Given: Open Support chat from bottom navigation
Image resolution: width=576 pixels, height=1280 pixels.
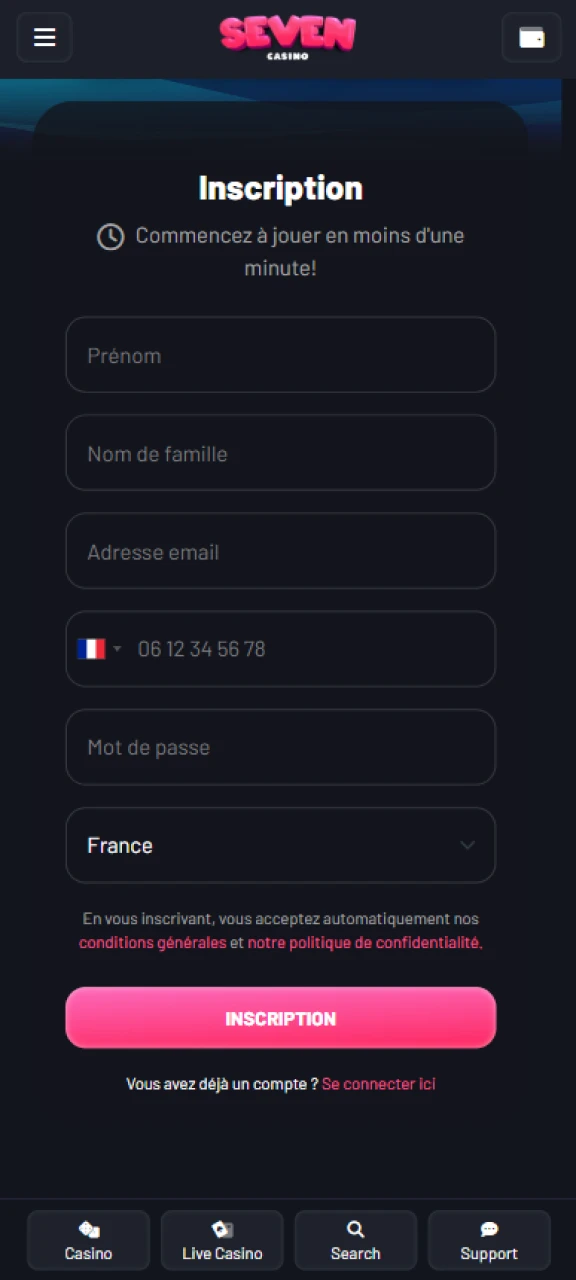Looking at the screenshot, I should [x=489, y=1240].
